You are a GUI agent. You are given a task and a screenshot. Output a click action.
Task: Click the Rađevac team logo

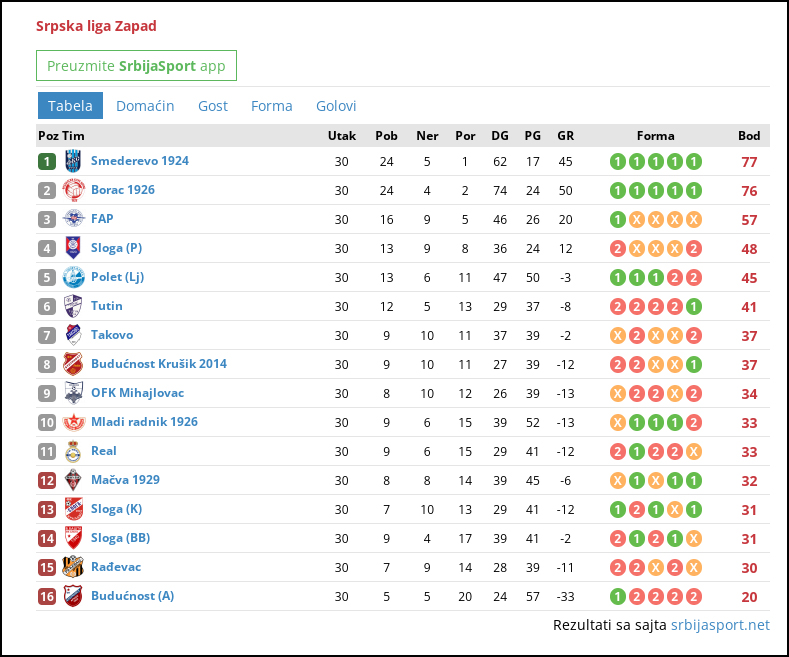pyautogui.click(x=73, y=567)
